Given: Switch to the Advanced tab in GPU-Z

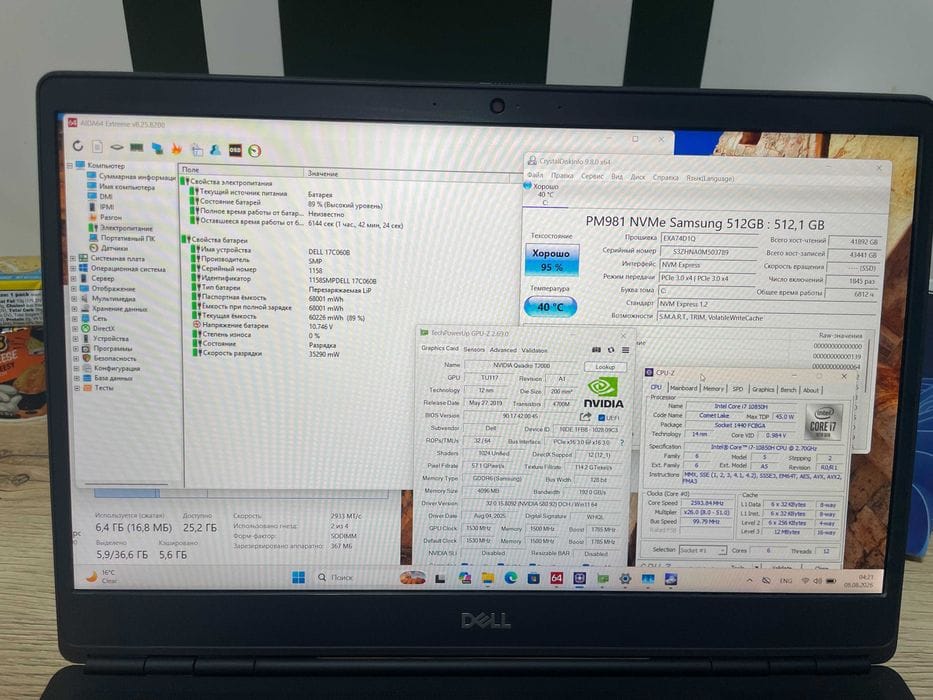Looking at the screenshot, I should (x=503, y=350).
